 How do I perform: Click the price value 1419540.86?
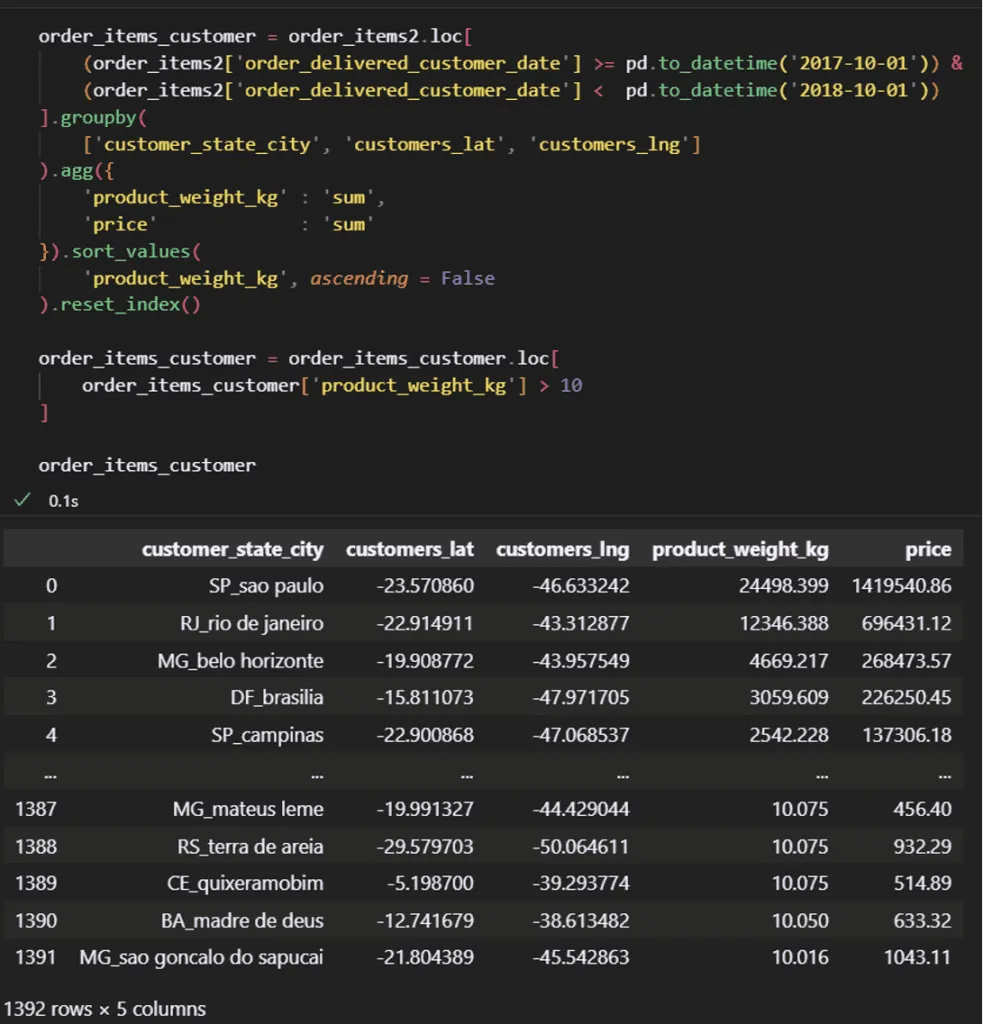pyautogui.click(x=901, y=586)
